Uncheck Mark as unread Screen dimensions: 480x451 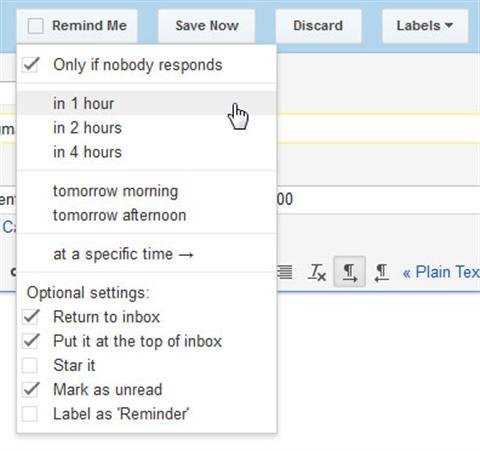point(30,390)
